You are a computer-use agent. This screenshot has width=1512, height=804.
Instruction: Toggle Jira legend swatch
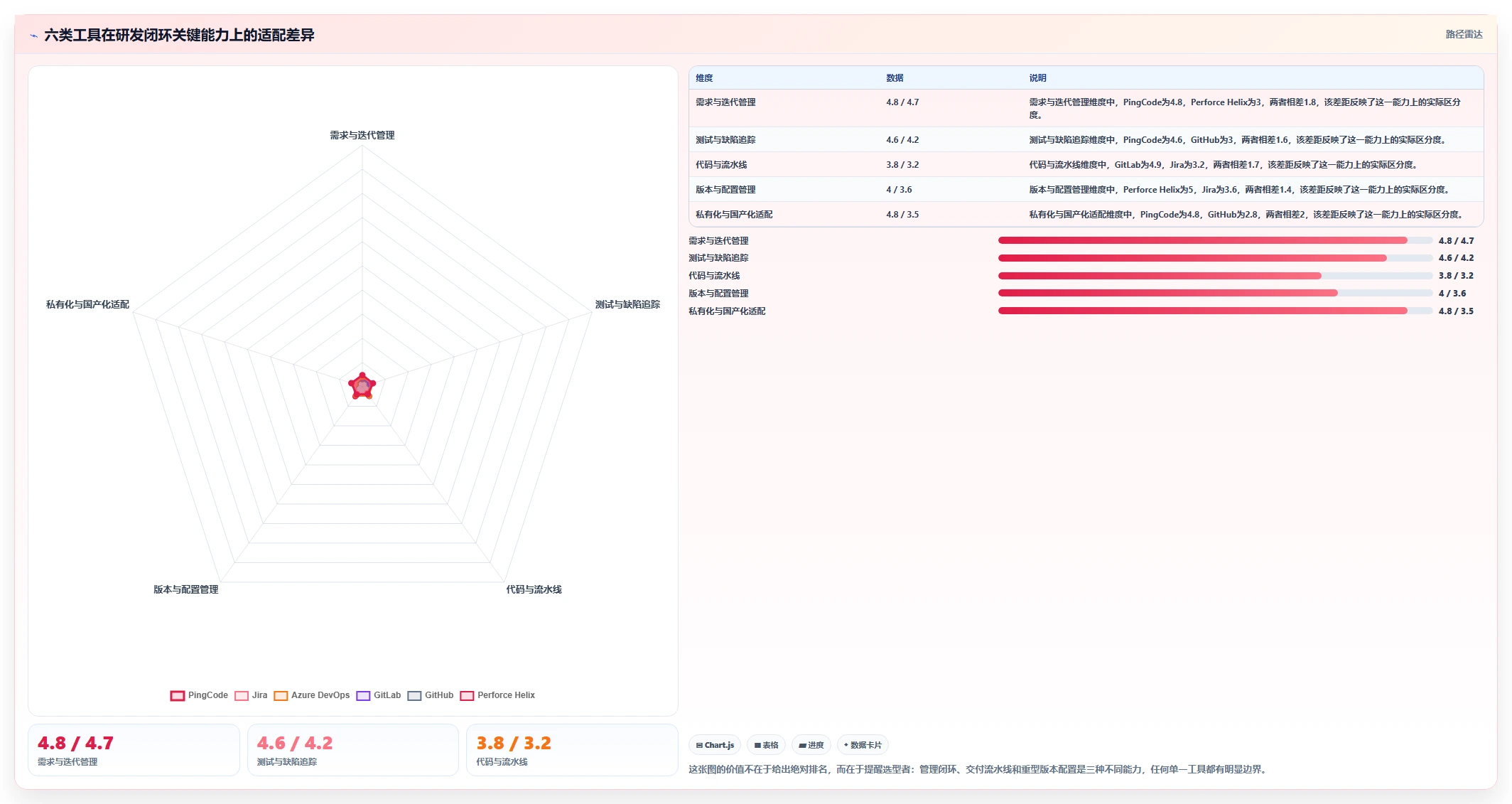[x=242, y=695]
